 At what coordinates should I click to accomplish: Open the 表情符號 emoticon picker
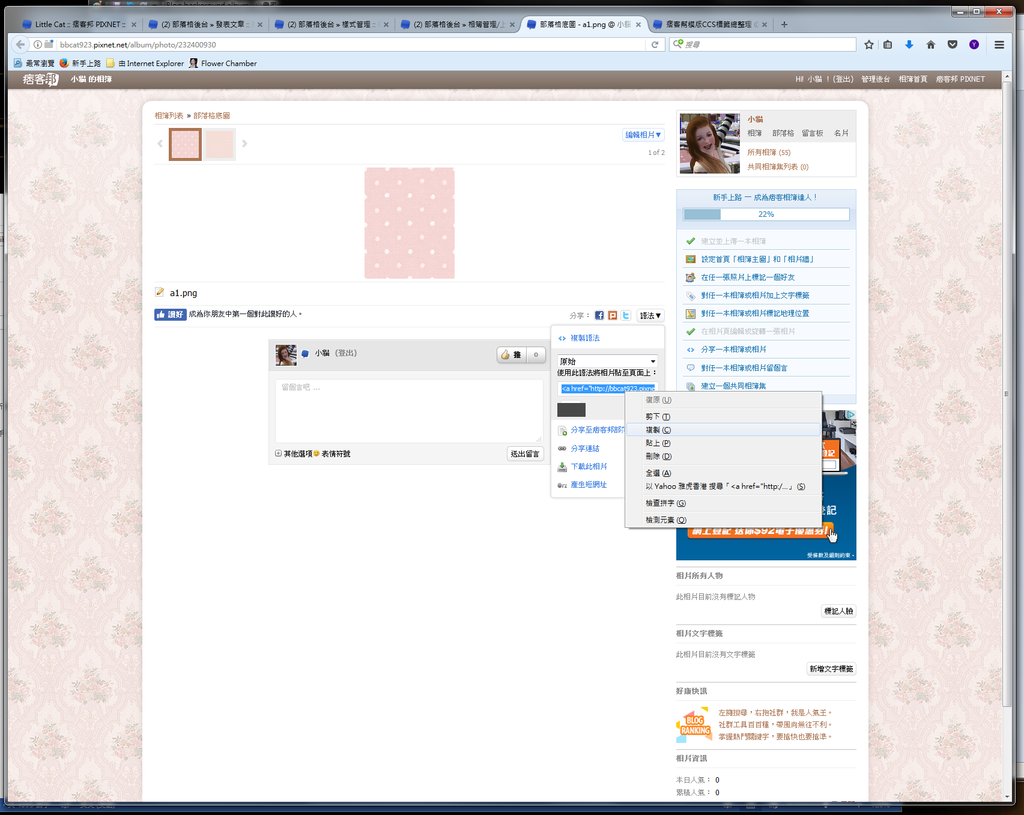337,455
